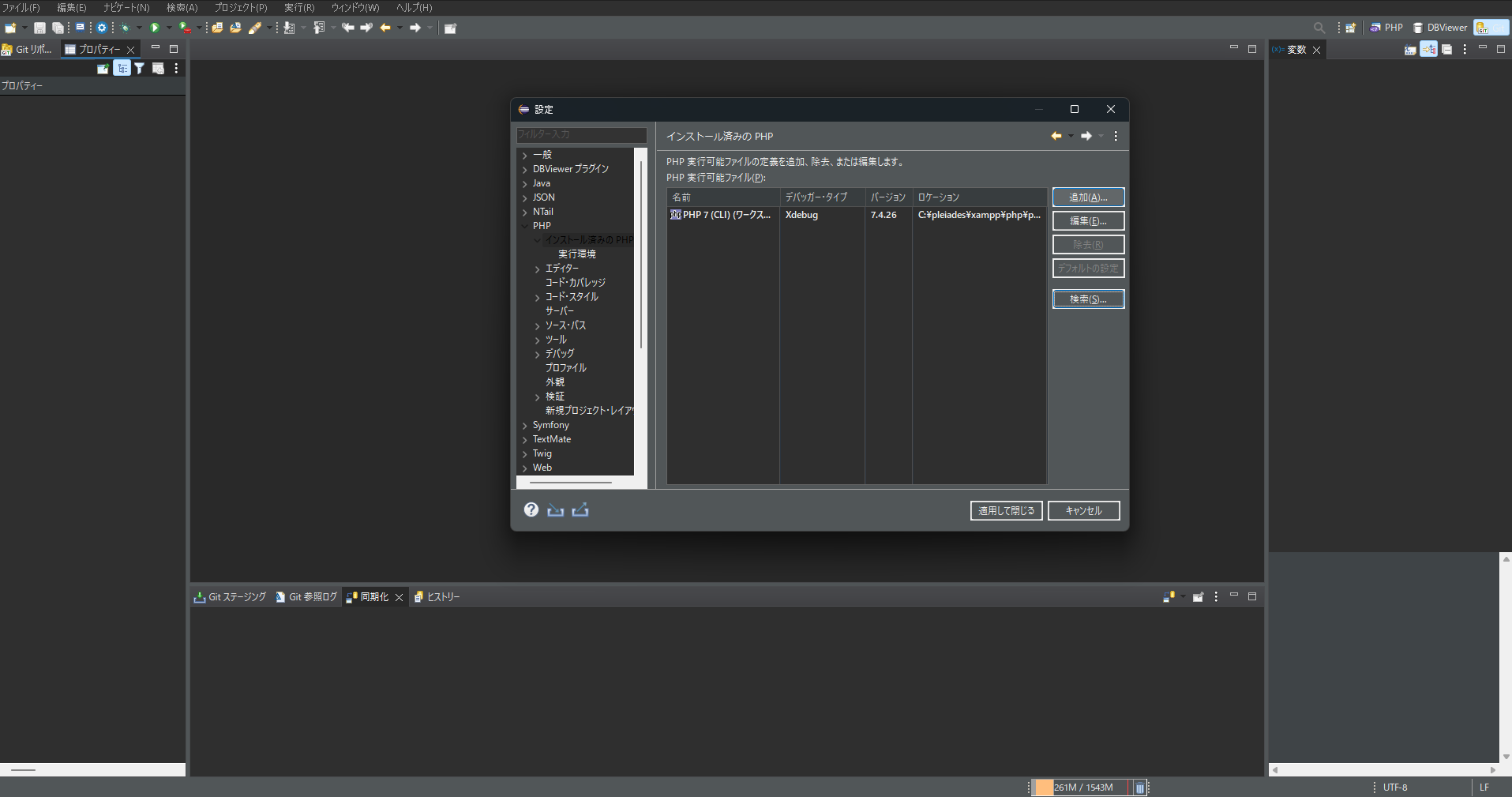
Task: Expand the DBViewer プラグイン tree node
Action: 525,170
